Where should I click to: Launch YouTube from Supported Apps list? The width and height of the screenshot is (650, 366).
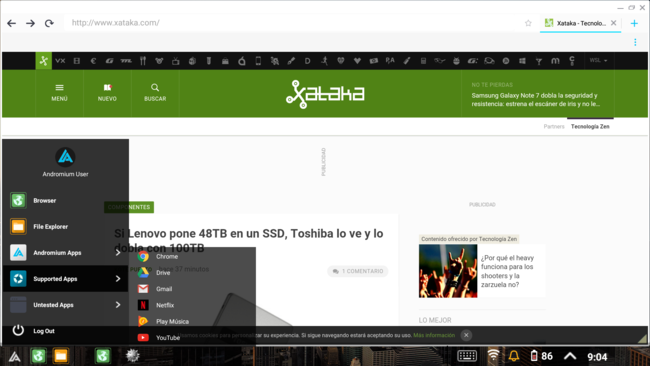pyautogui.click(x=192, y=337)
